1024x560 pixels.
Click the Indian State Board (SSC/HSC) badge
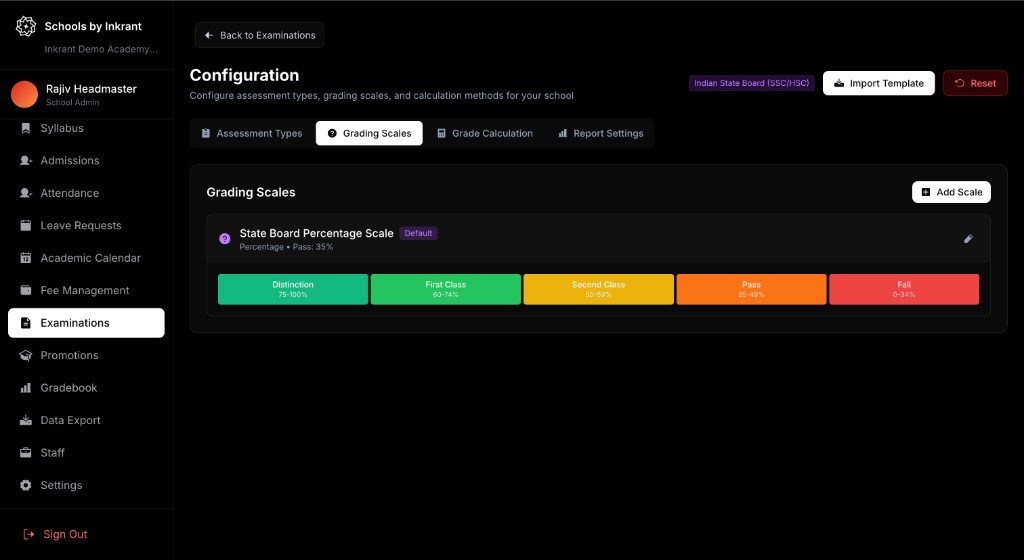752,83
